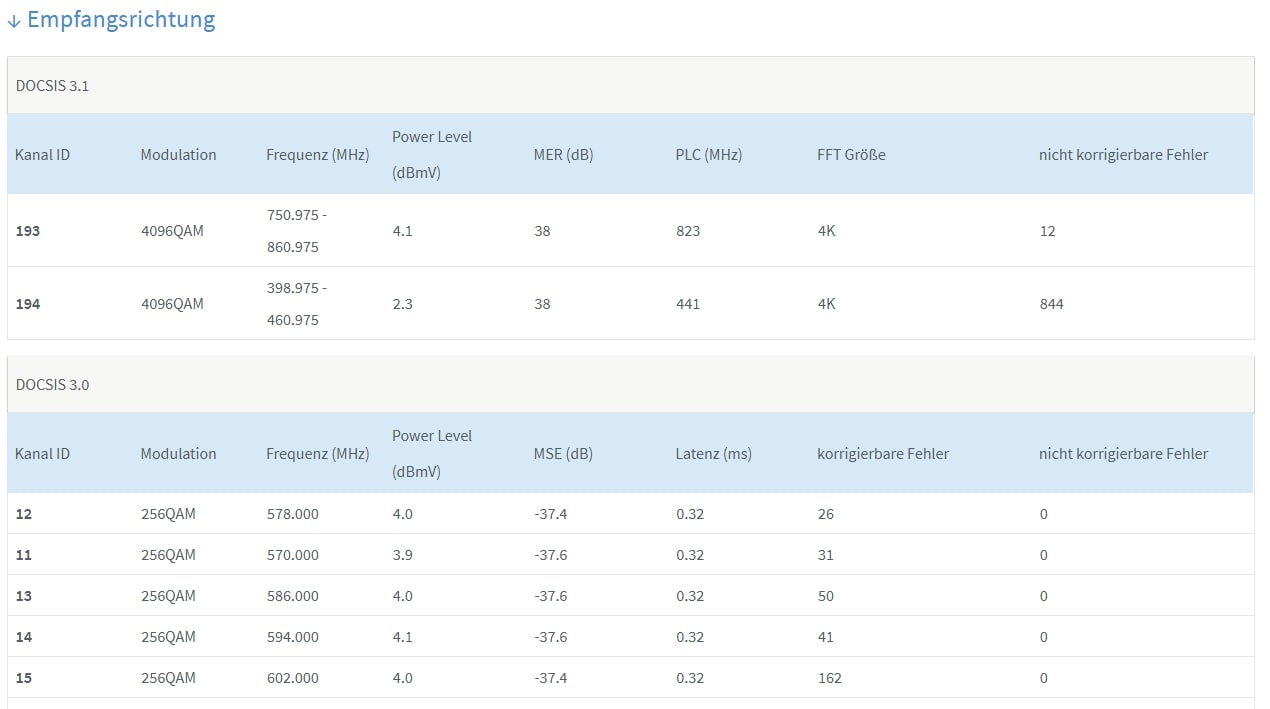Select channel ID 12 in DOCSIS 3.0 table
1270x709 pixels.
click(24, 514)
